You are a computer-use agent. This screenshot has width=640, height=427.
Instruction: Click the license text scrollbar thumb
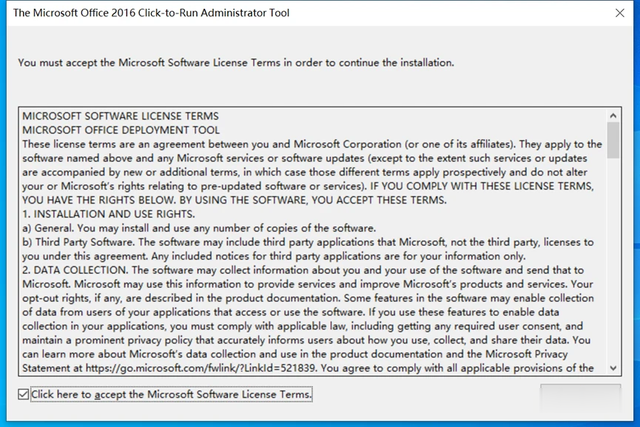point(613,140)
